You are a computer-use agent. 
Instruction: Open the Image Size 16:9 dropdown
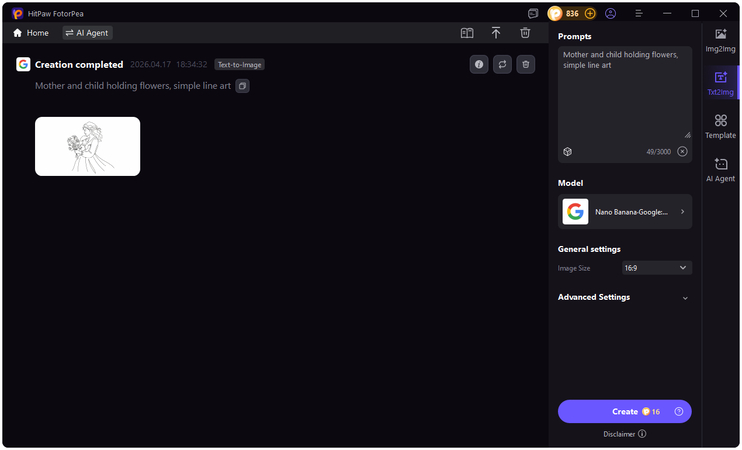pos(657,268)
